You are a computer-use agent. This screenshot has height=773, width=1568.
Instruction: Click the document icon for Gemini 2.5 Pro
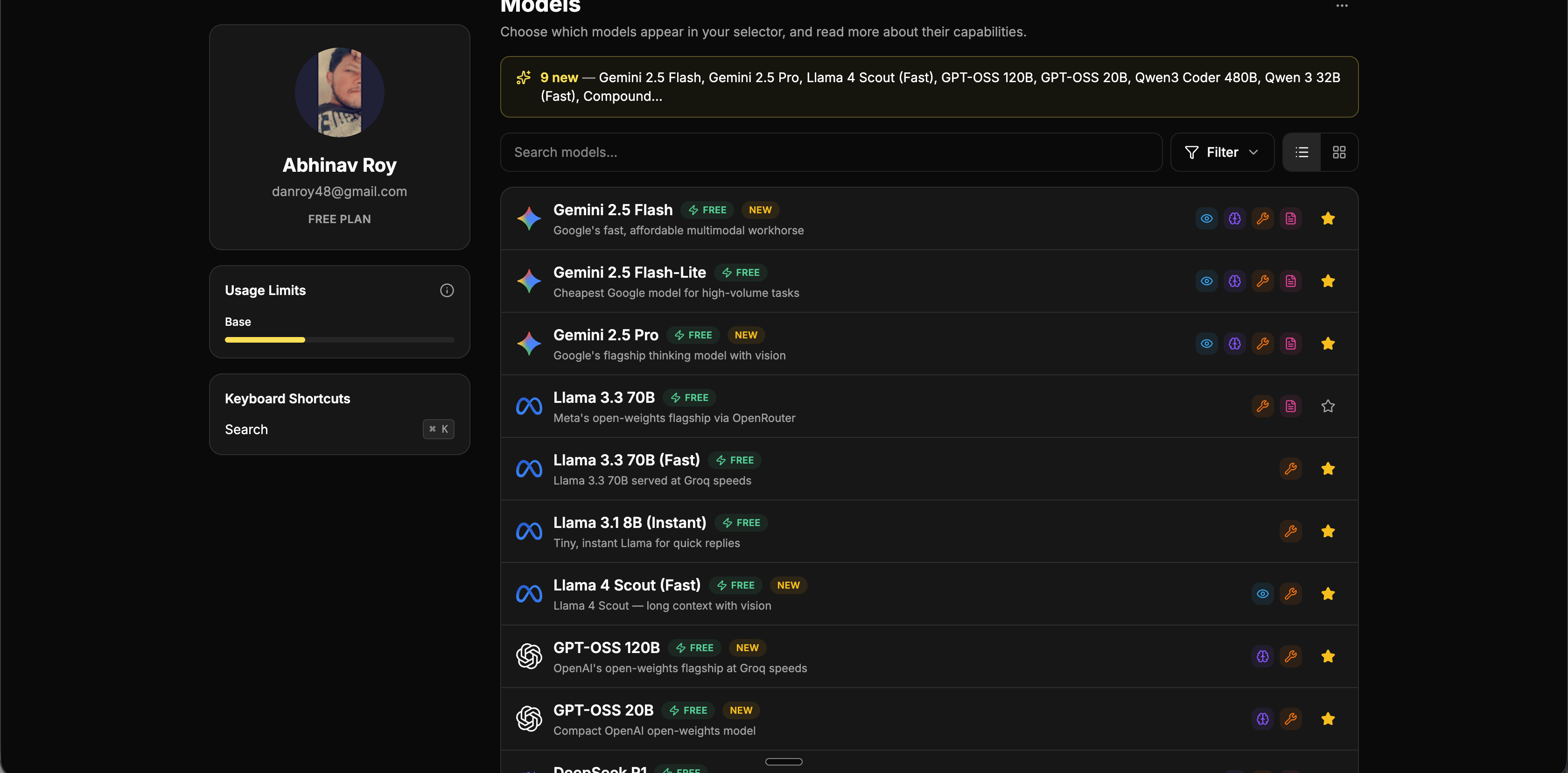coord(1290,344)
